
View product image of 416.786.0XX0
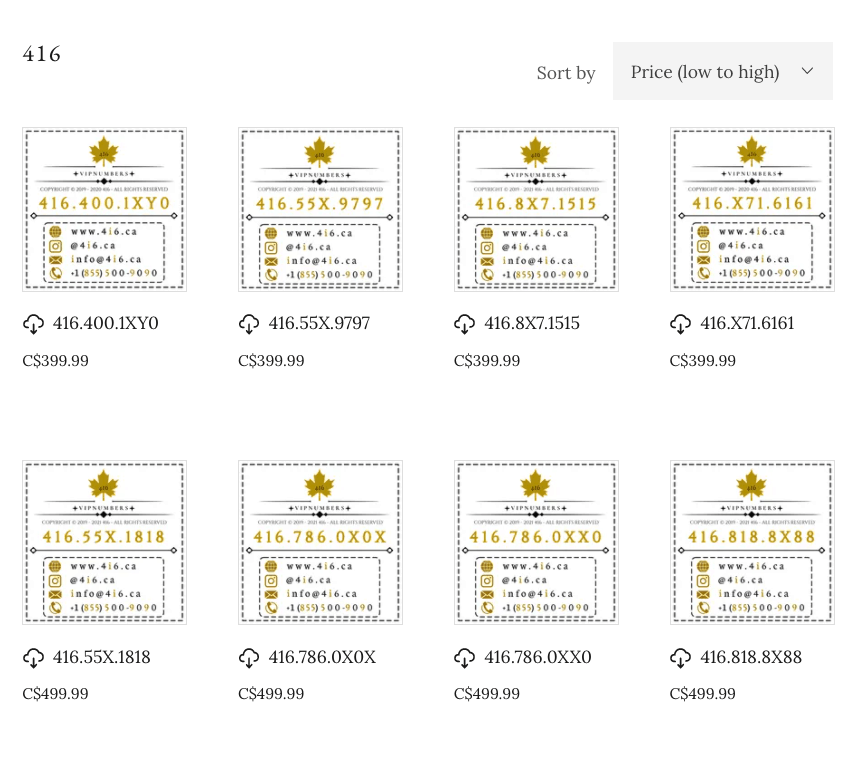pyautogui.click(x=536, y=542)
